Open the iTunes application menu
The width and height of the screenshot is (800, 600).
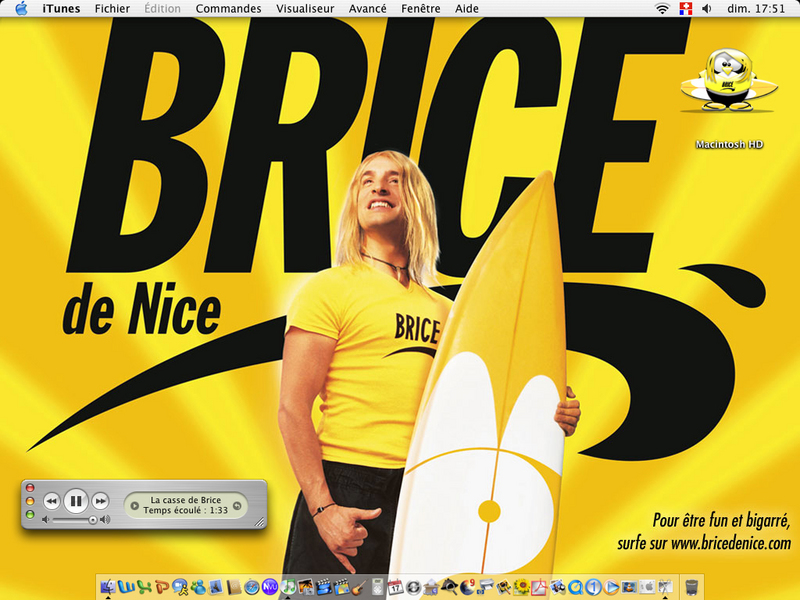pyautogui.click(x=61, y=9)
